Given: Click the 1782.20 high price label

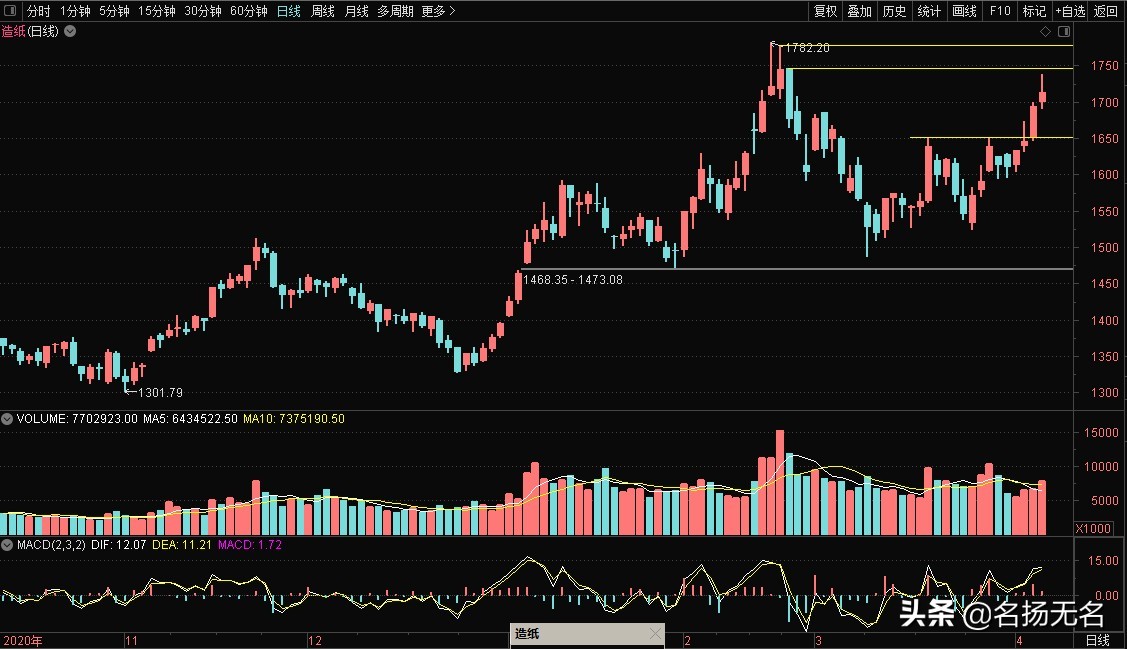Looking at the screenshot, I should [807, 47].
